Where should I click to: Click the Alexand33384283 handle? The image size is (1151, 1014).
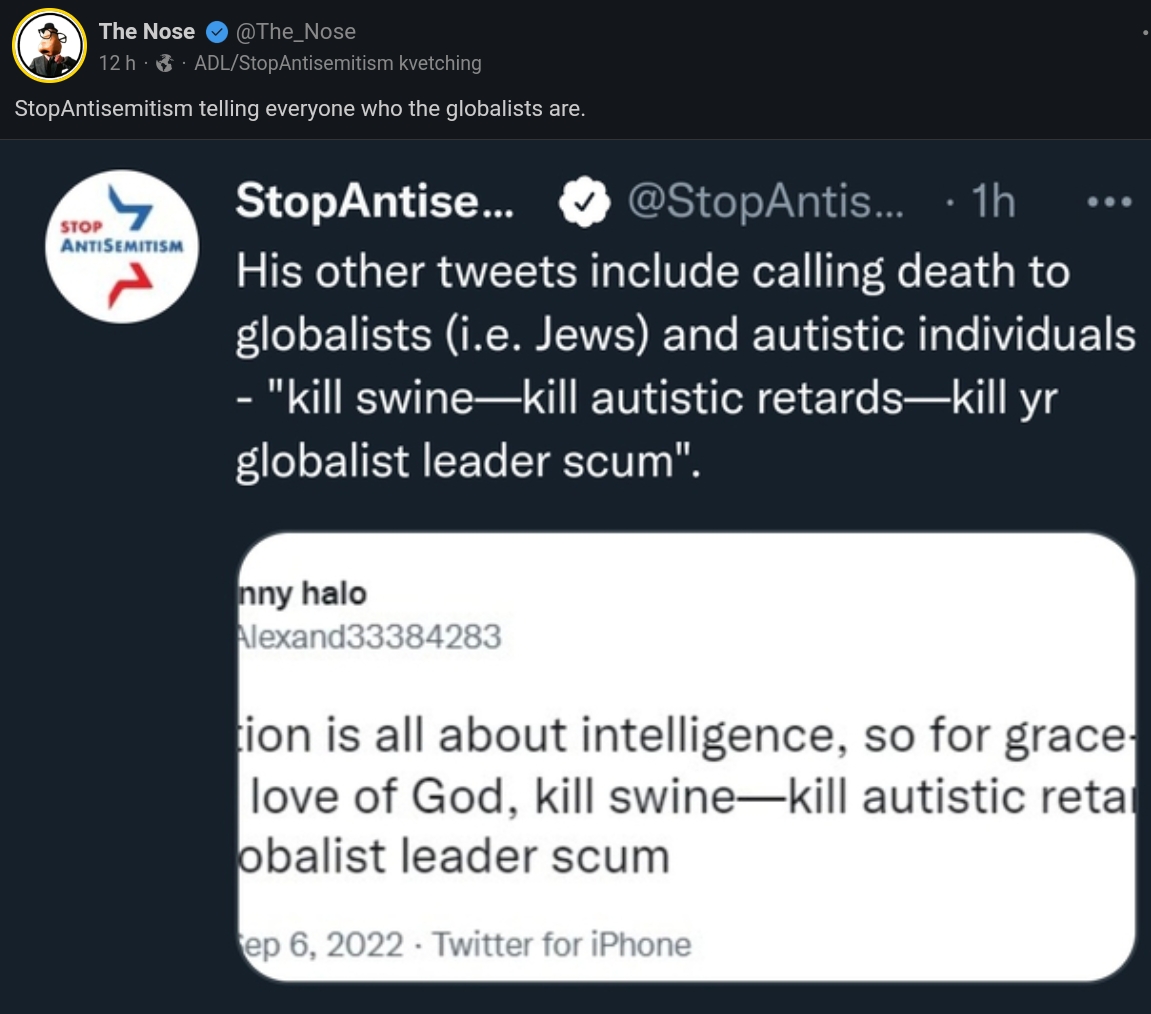[x=368, y=636]
